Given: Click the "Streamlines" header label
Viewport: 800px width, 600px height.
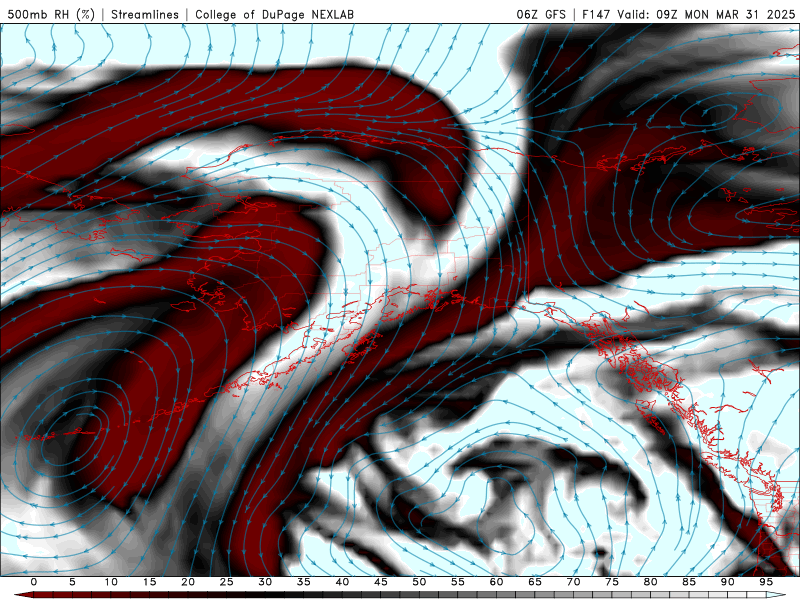Looking at the screenshot, I should pos(145,14).
